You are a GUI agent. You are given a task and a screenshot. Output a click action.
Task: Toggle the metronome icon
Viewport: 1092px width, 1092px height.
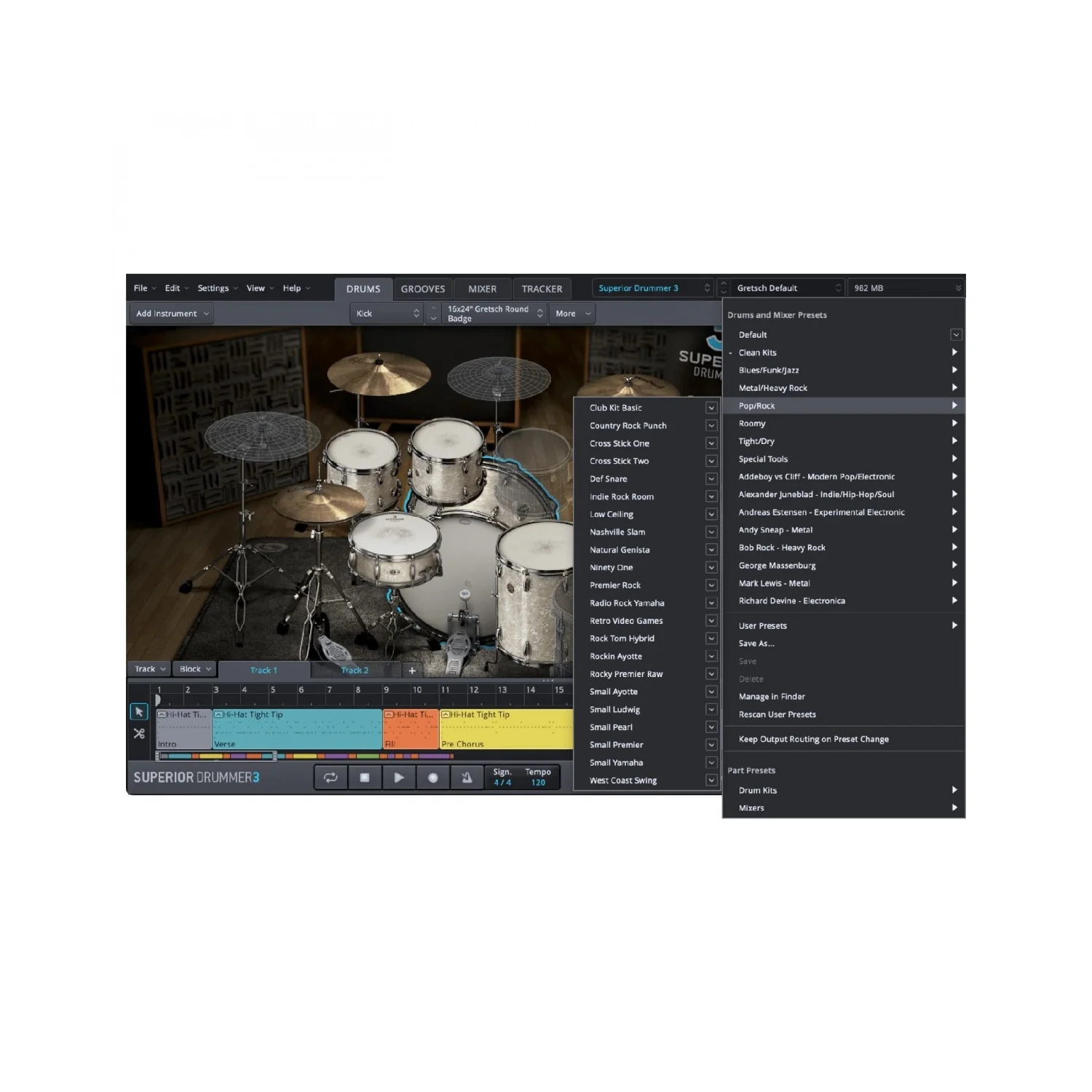(x=467, y=778)
